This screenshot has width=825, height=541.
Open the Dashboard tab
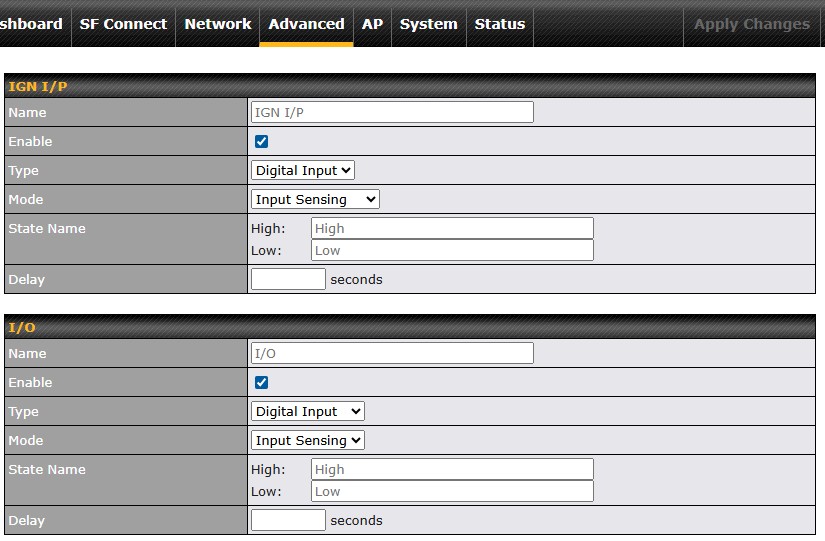click(32, 24)
